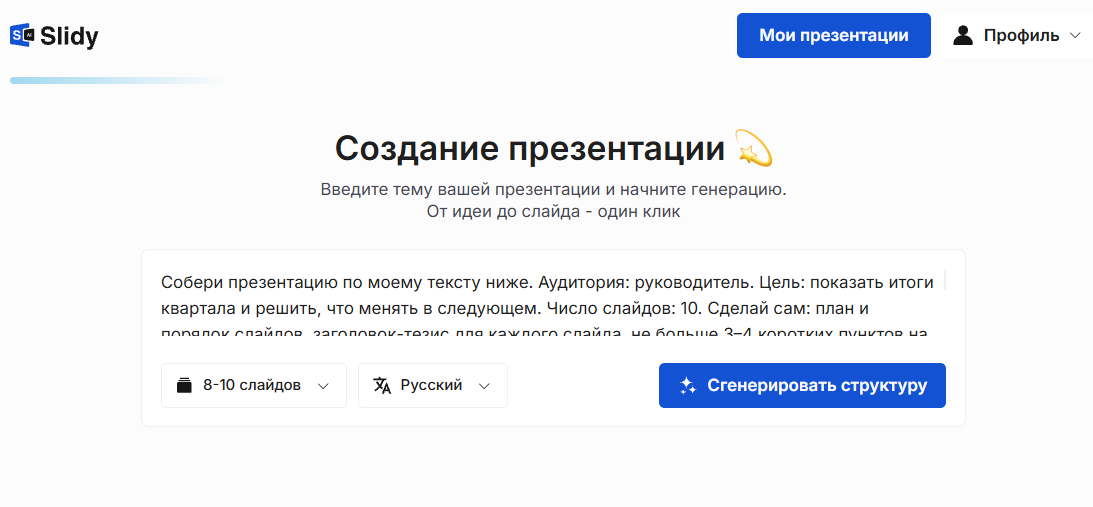Viewport: 1093px width, 507px height.
Task: Click the slides stack icon
Action: 184,385
